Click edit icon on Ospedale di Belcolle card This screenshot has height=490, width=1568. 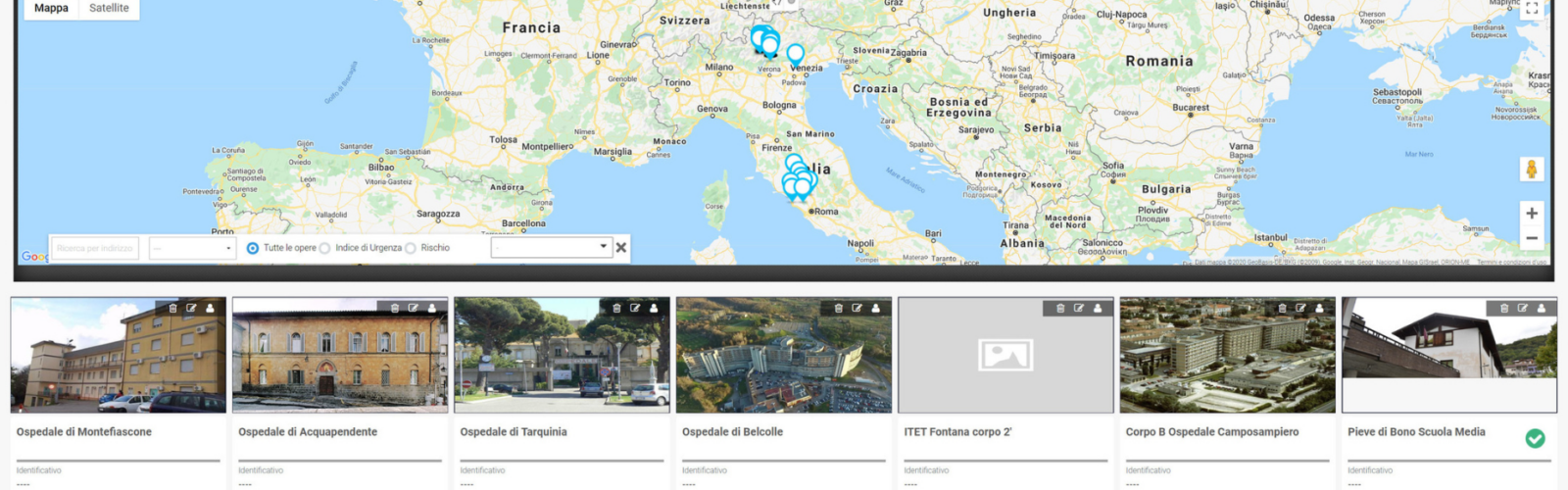857,308
